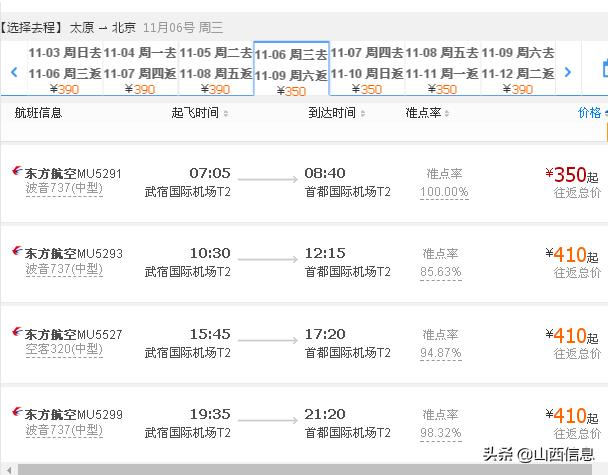Click China Eastern logo for flight MU5293
The image size is (608, 475).
pos(15,254)
